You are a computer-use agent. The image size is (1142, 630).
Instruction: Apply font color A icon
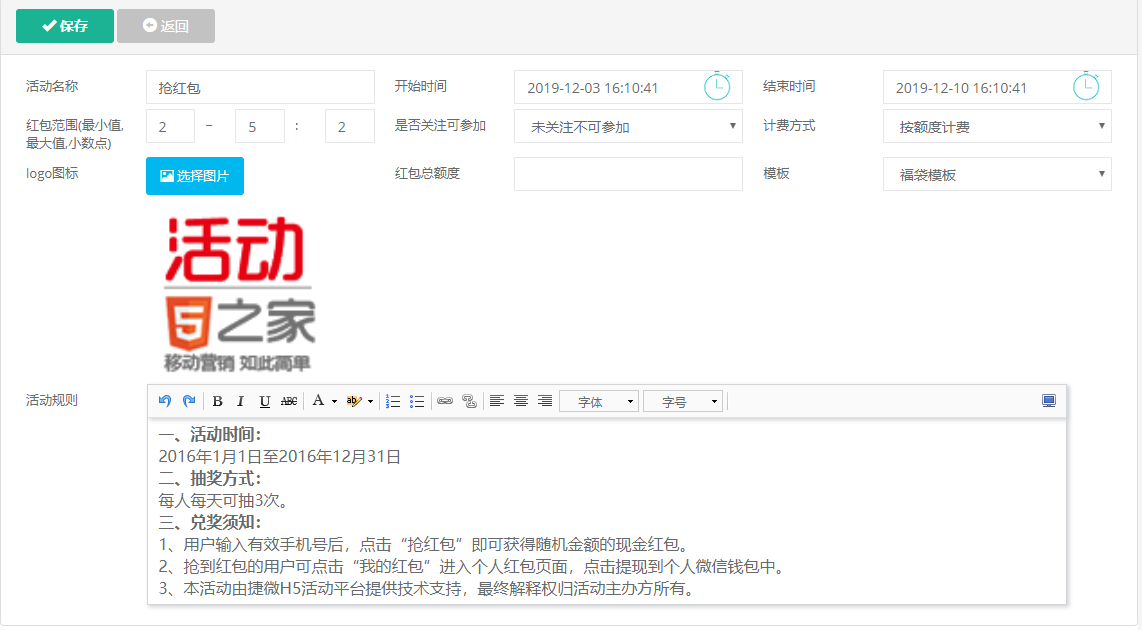[318, 401]
